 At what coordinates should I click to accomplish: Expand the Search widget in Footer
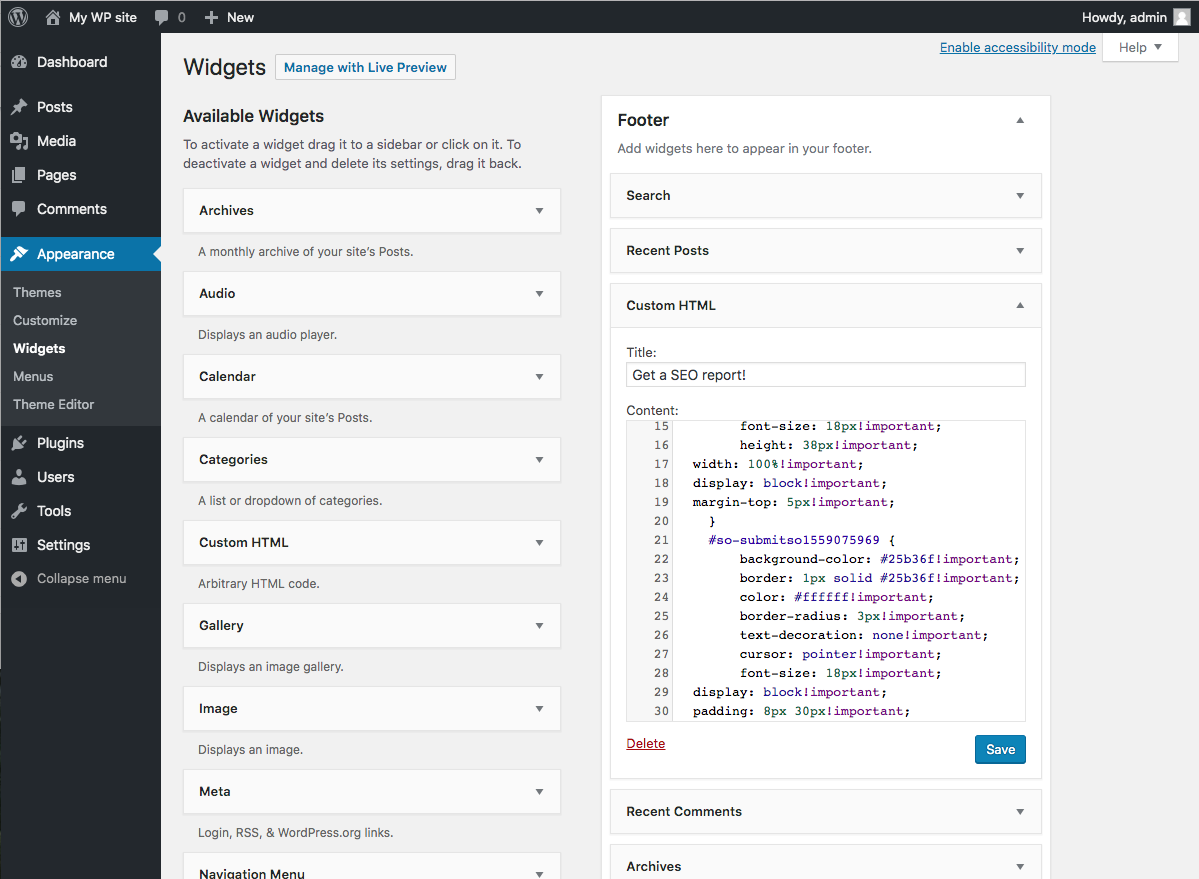(1019, 196)
